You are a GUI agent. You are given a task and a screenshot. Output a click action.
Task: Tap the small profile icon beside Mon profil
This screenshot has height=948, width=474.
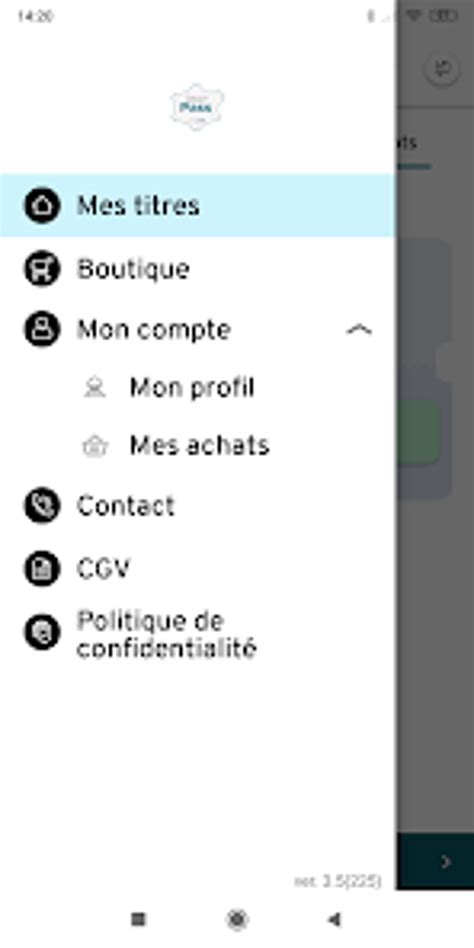[x=94, y=388]
